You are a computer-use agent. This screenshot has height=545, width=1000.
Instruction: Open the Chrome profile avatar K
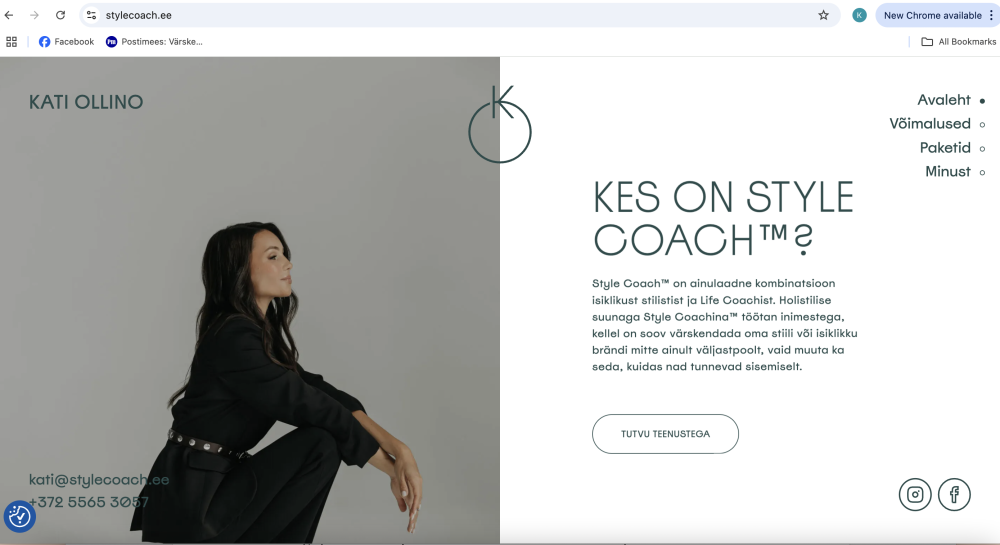click(x=859, y=15)
